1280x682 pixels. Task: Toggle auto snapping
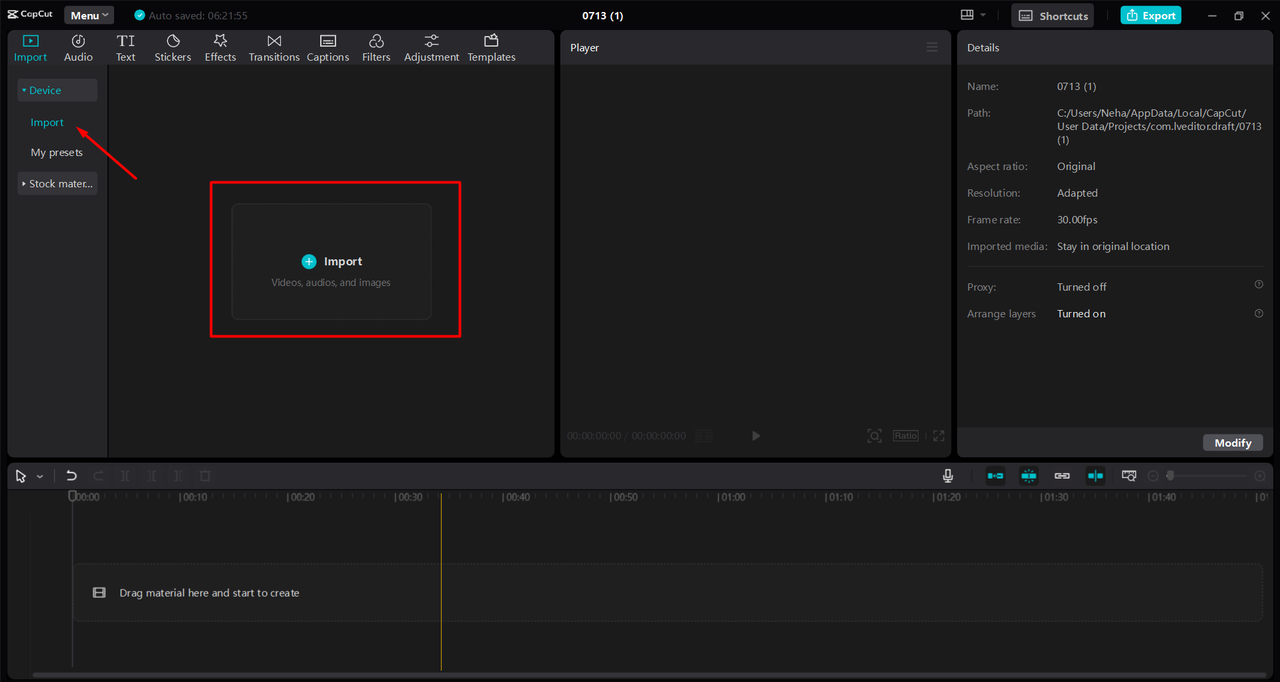(1029, 476)
